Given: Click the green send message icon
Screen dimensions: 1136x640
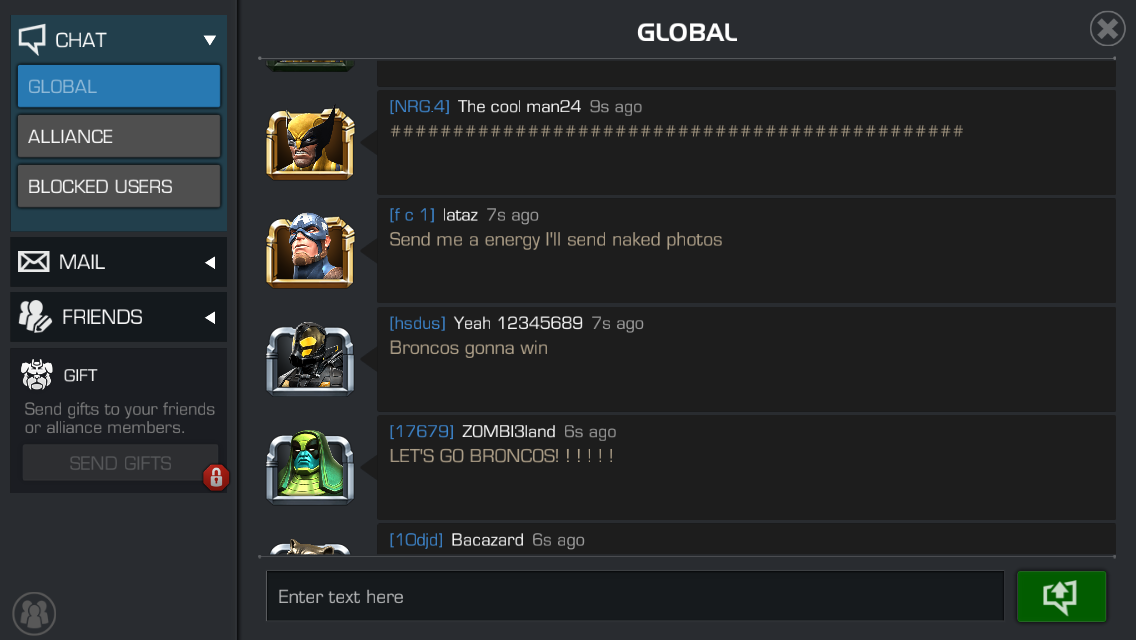Looking at the screenshot, I should tap(1061, 596).
